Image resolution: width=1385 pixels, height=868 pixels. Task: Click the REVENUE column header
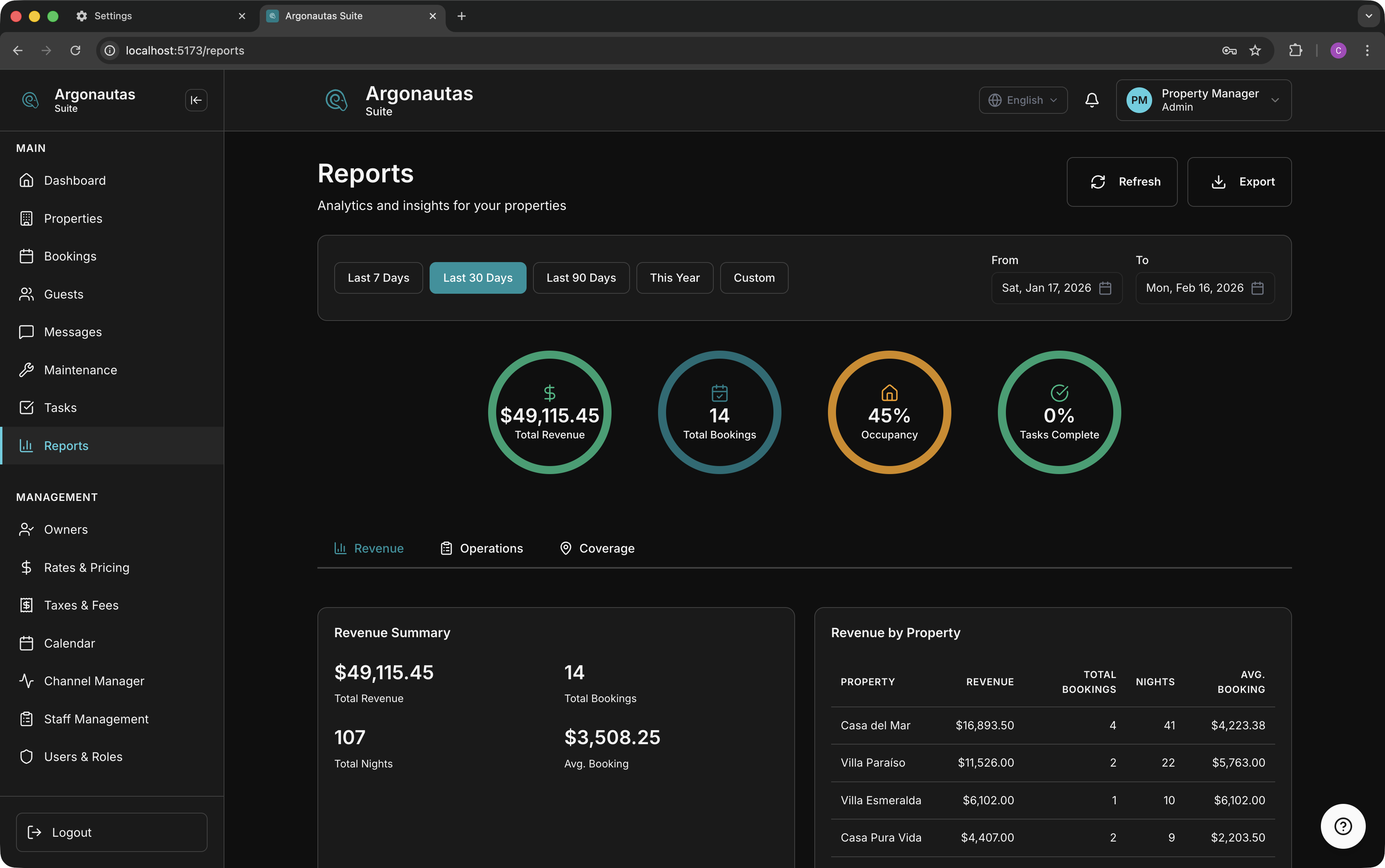coord(989,682)
